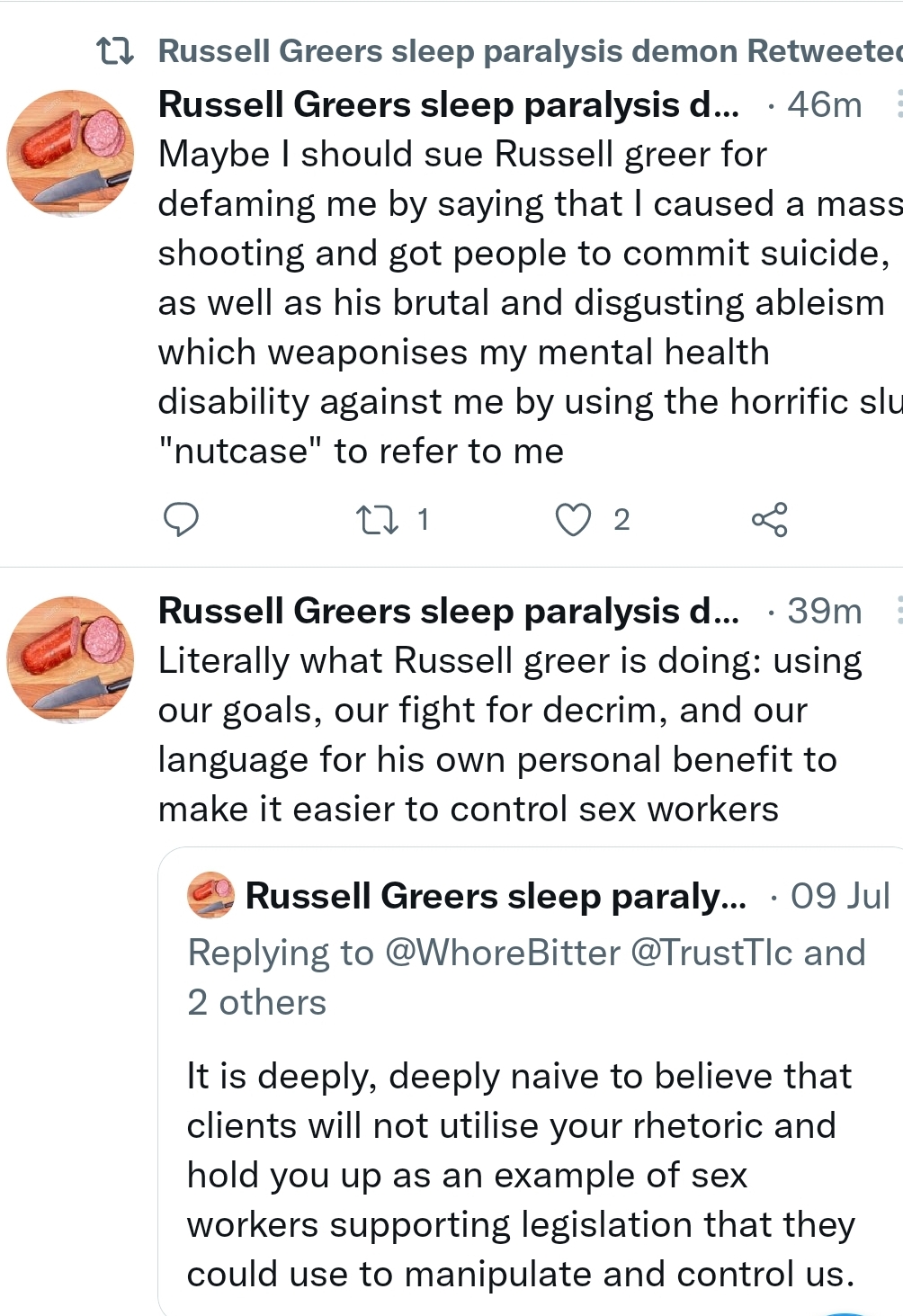
Task: Click the like count of 2
Action: click(x=621, y=520)
